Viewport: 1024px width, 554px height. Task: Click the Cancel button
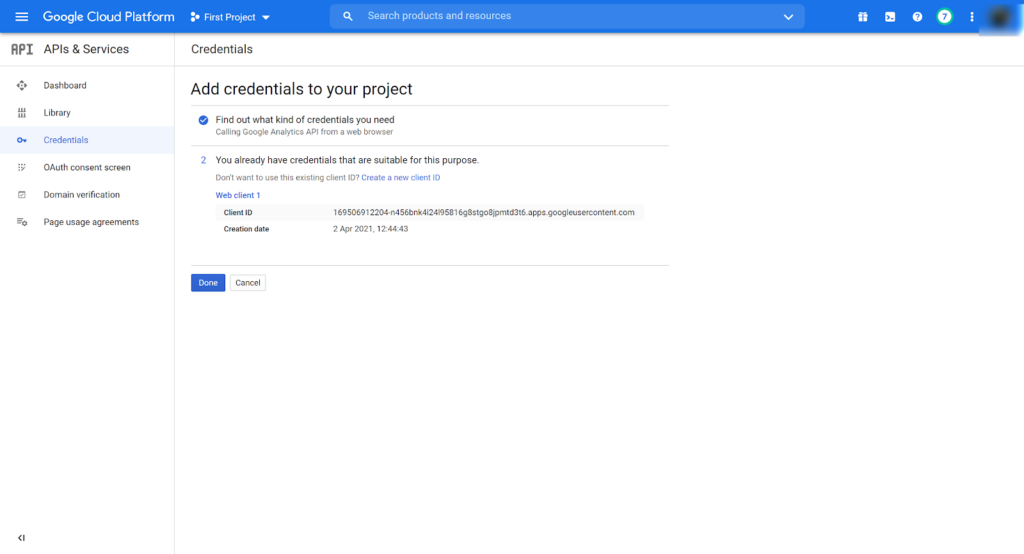click(x=248, y=283)
